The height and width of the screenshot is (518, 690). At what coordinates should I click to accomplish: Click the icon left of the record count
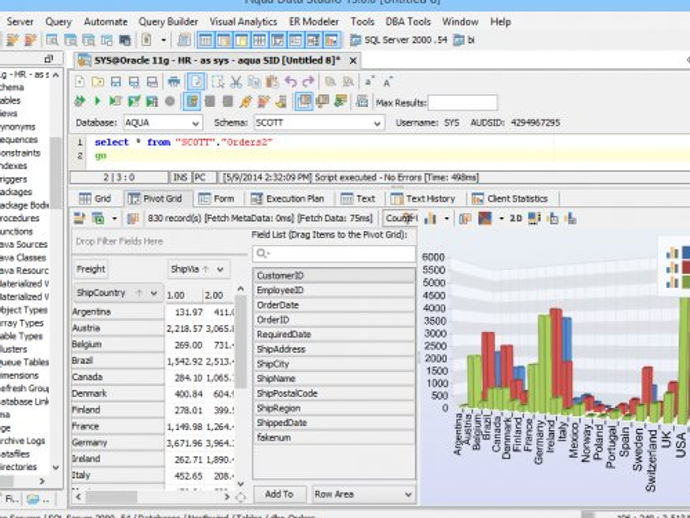point(133,218)
